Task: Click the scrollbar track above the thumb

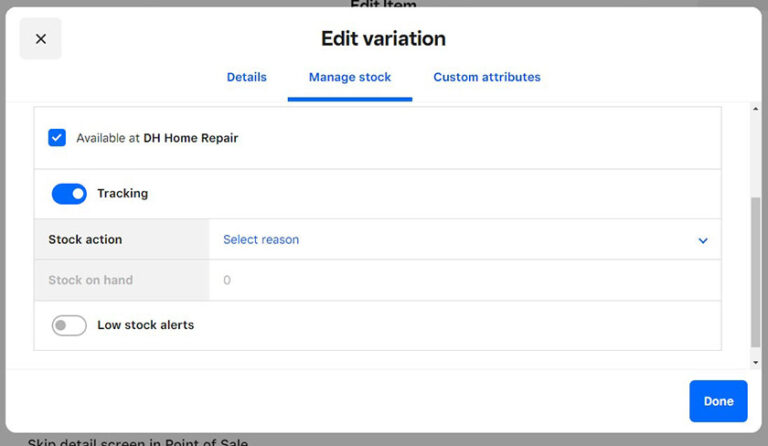Action: (755, 150)
